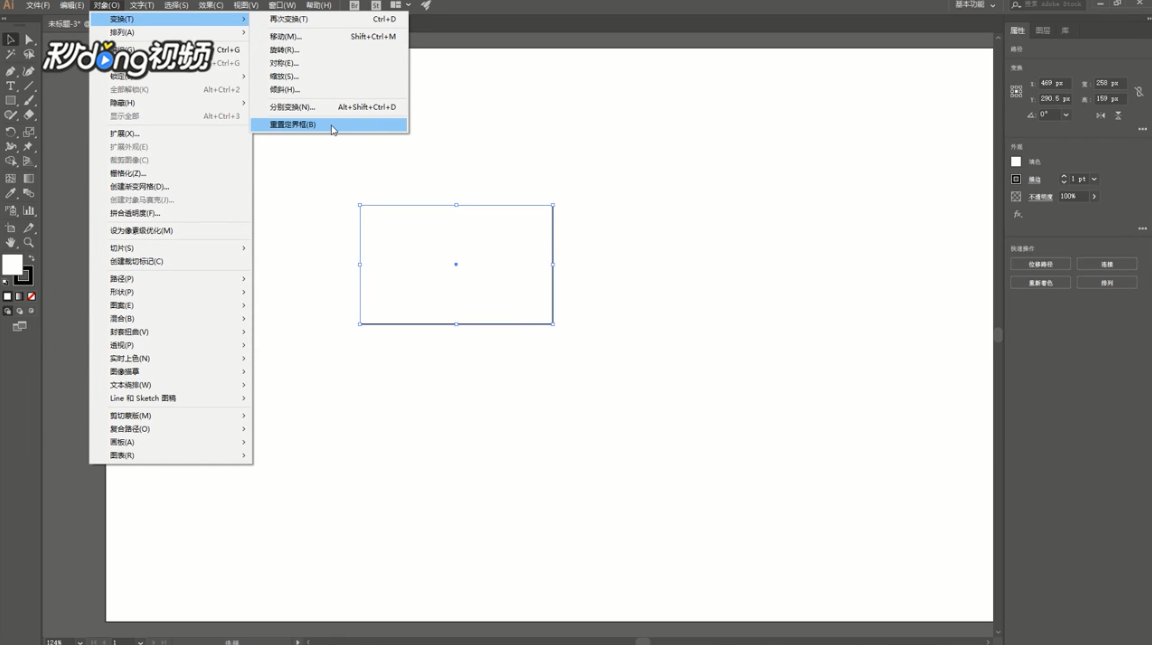Expand the 封套扭曲(V) submenu
The width and height of the screenshot is (1152, 645).
pos(171,332)
